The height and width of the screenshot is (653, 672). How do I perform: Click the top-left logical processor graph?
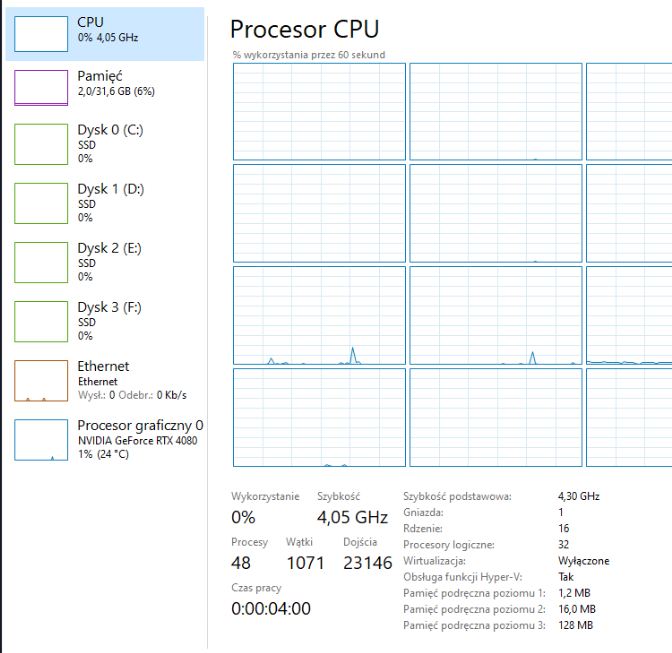click(319, 110)
